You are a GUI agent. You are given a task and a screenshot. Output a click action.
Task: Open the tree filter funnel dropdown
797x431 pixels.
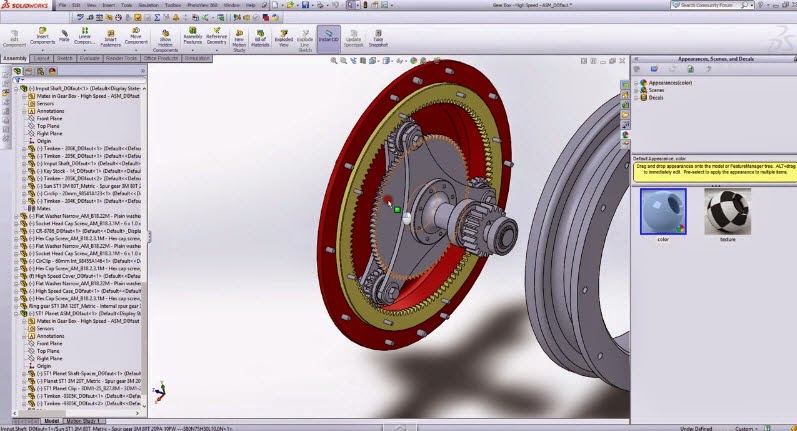(x=19, y=80)
